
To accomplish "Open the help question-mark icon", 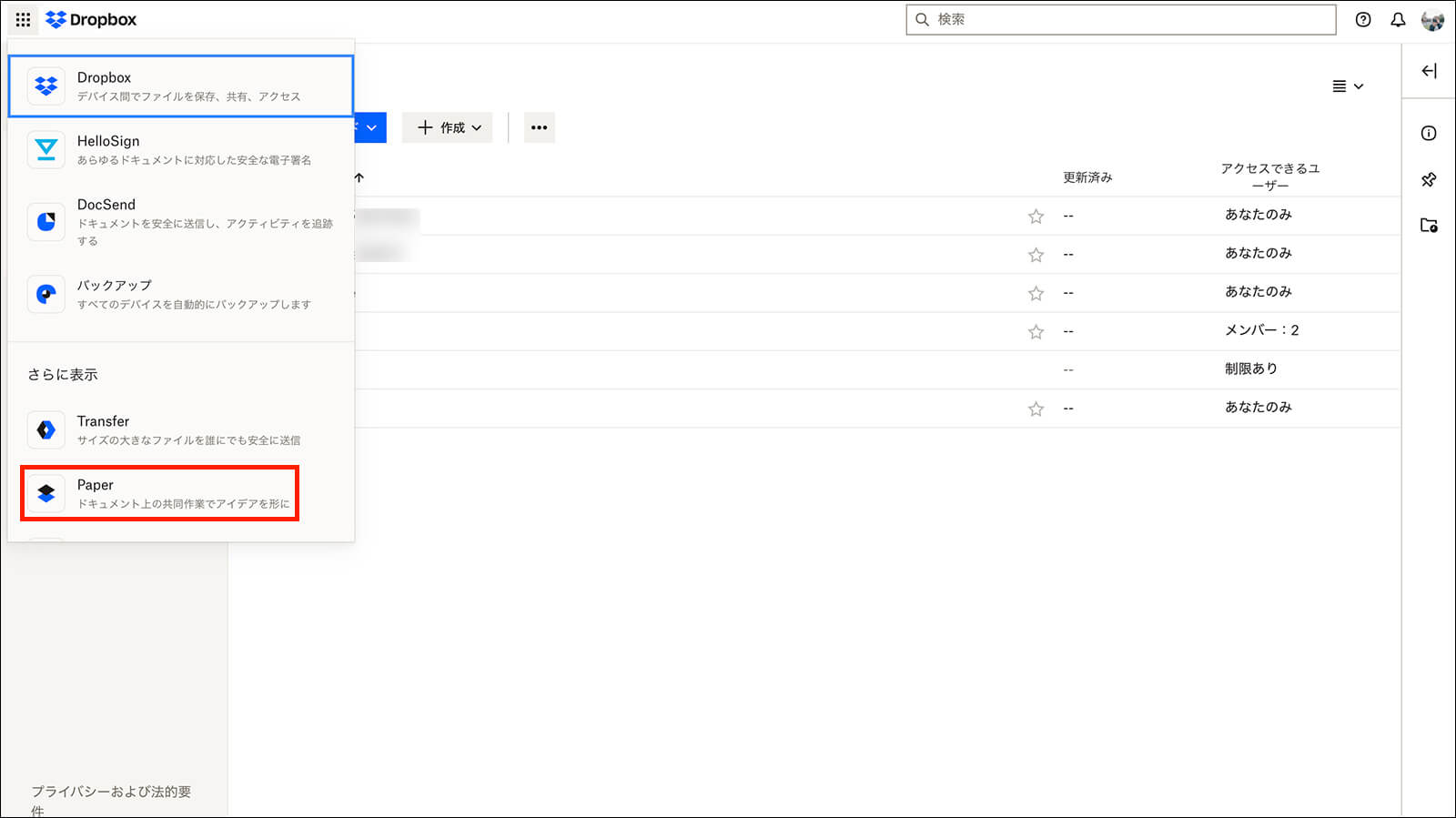I will tap(1363, 19).
